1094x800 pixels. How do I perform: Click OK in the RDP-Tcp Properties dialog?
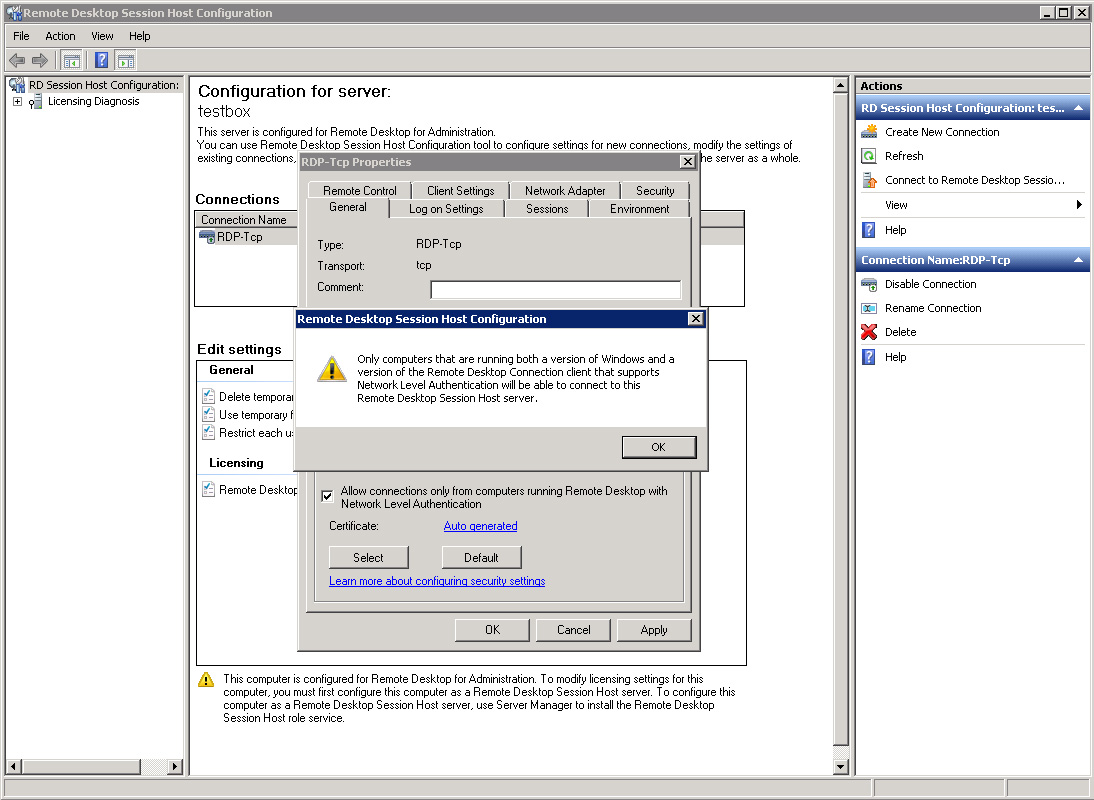tap(493, 630)
